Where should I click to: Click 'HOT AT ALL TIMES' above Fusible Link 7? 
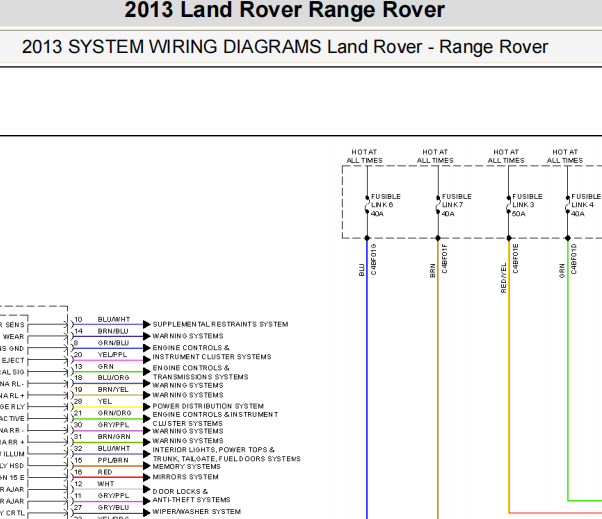point(435,156)
